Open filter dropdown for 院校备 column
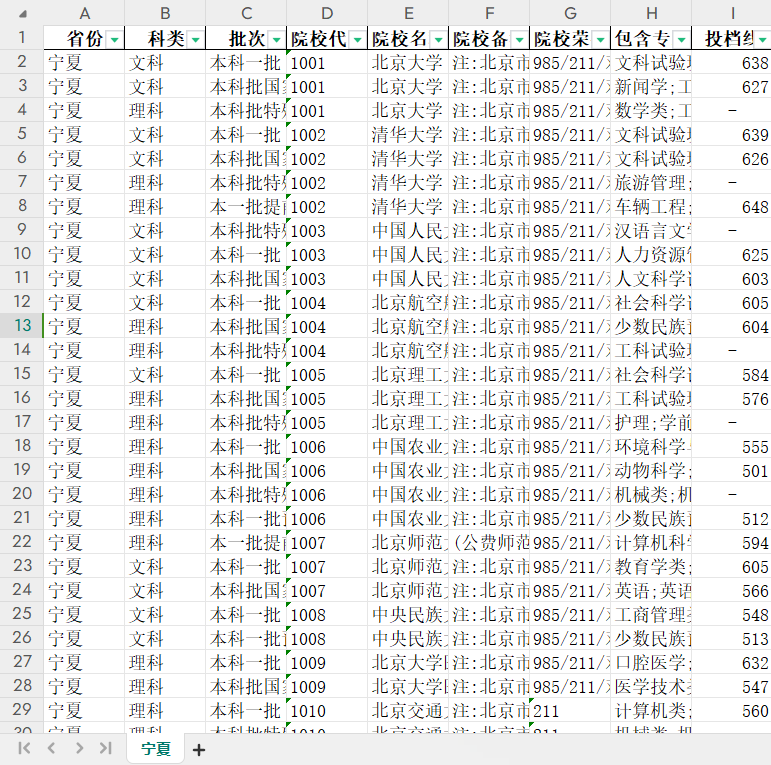This screenshot has width=771, height=765. tap(520, 39)
